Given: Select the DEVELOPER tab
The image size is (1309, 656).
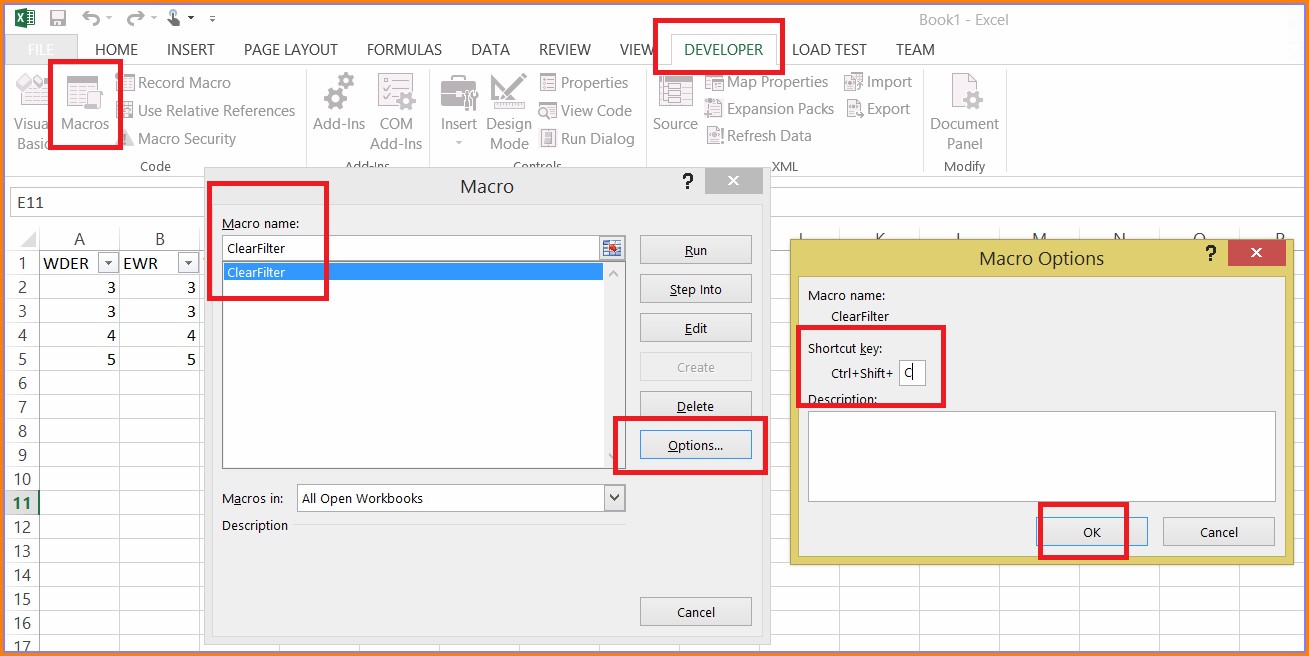Looking at the screenshot, I should [723, 49].
